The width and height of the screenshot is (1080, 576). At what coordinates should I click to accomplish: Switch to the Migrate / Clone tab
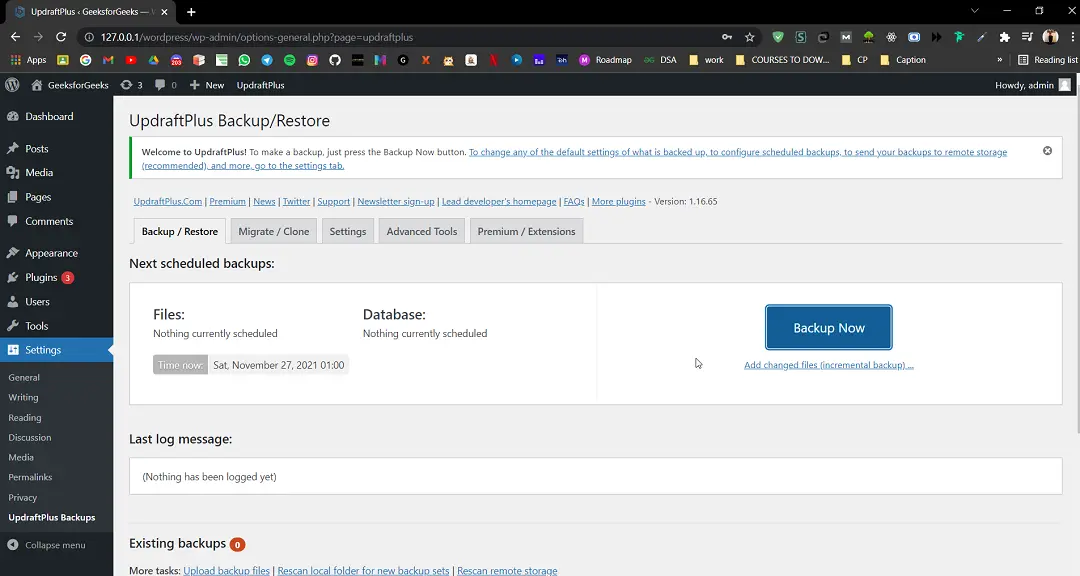click(x=273, y=232)
